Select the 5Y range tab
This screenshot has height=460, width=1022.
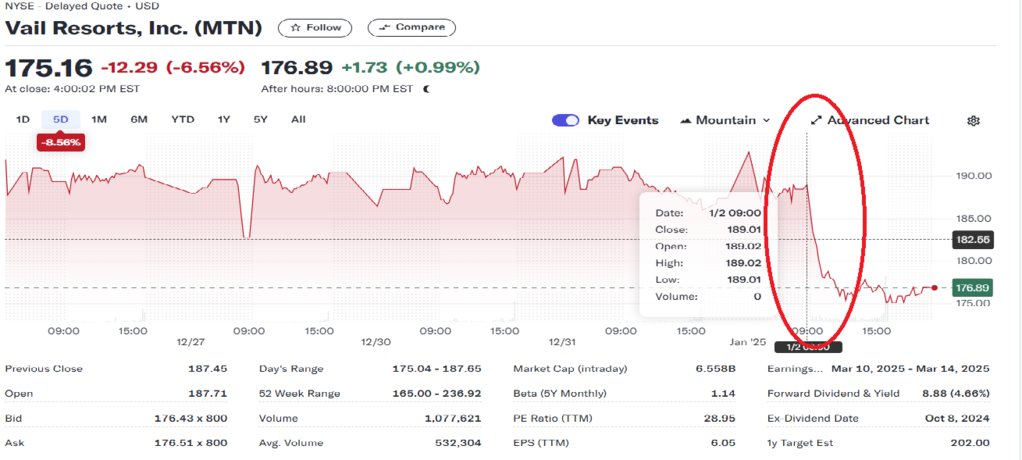coord(261,119)
